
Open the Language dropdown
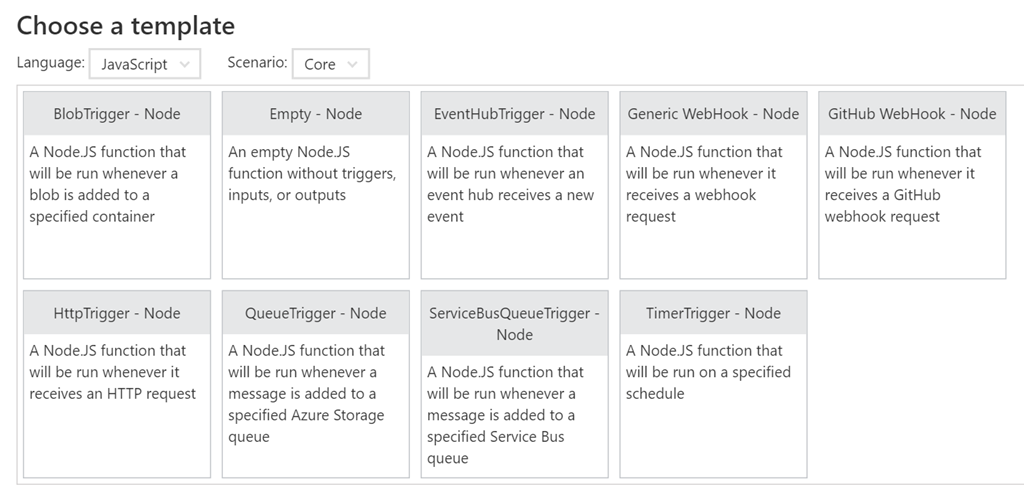tap(144, 64)
